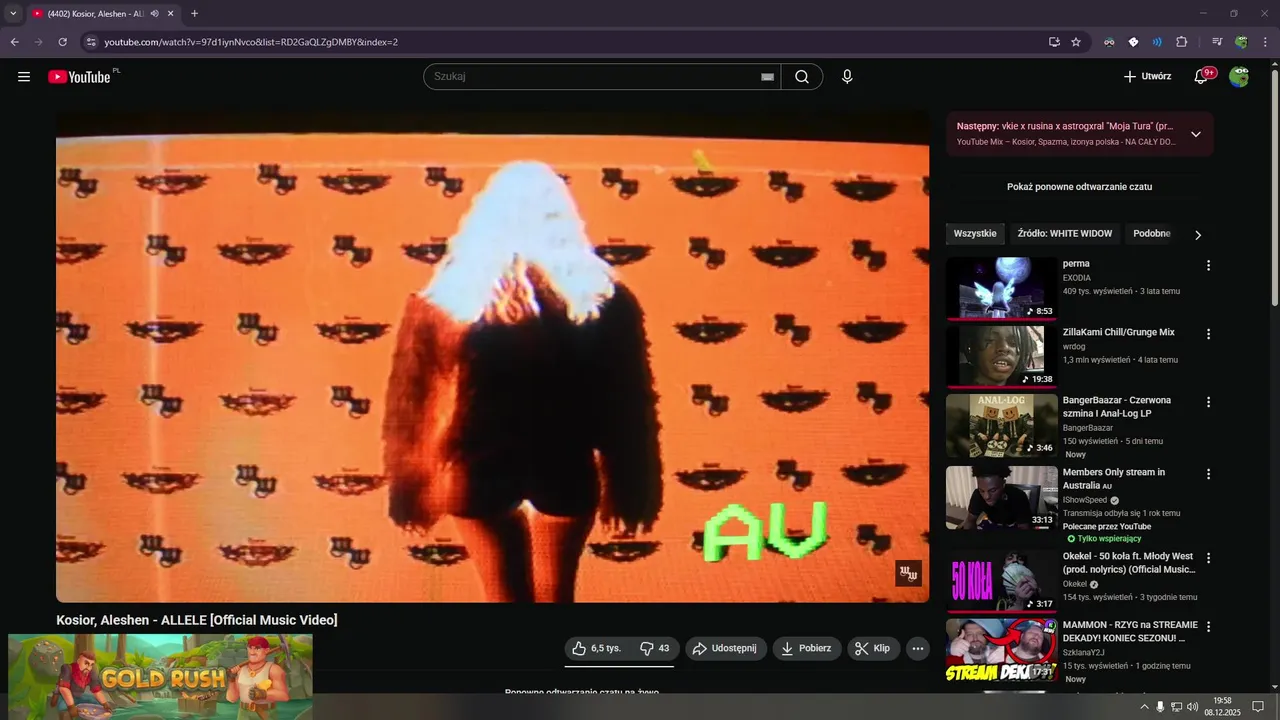
Task: Share the video with 'Udostępnij'
Action: 725,648
